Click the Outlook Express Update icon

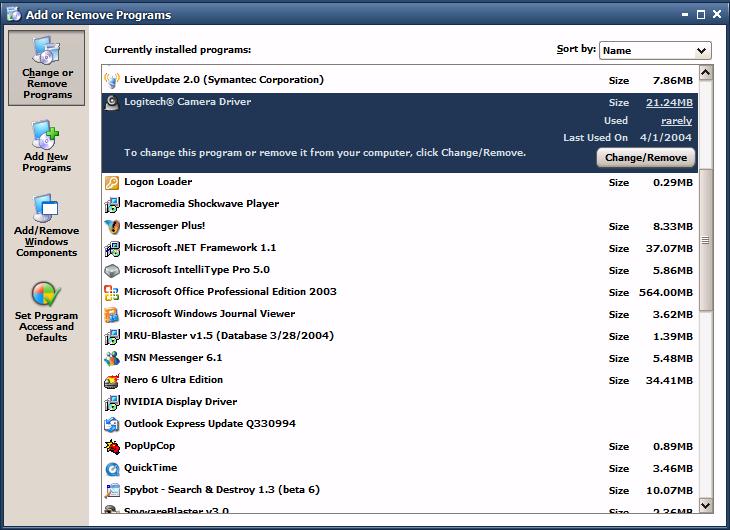pos(112,424)
